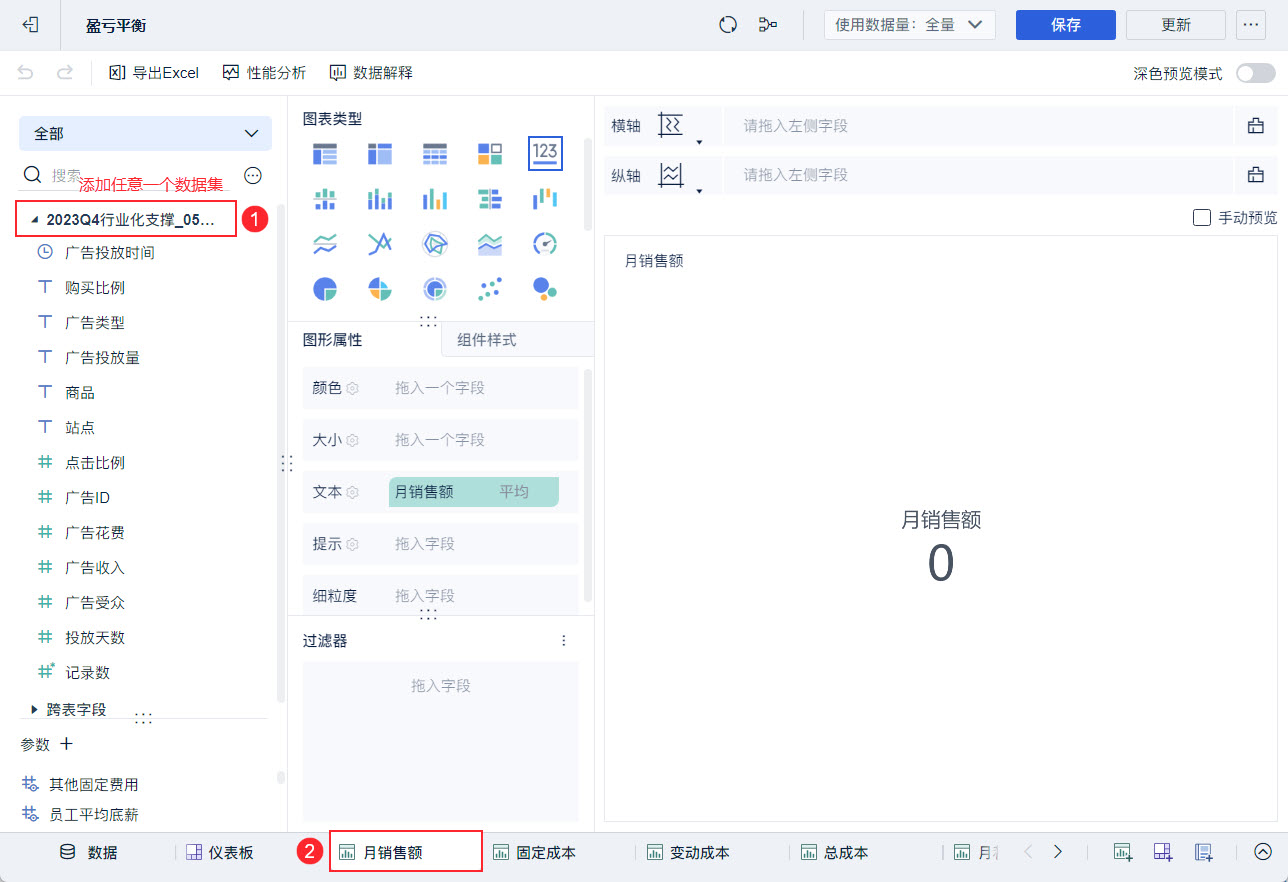1288x882 pixels.
Task: Select the 站点 field
Action: click(x=80, y=428)
